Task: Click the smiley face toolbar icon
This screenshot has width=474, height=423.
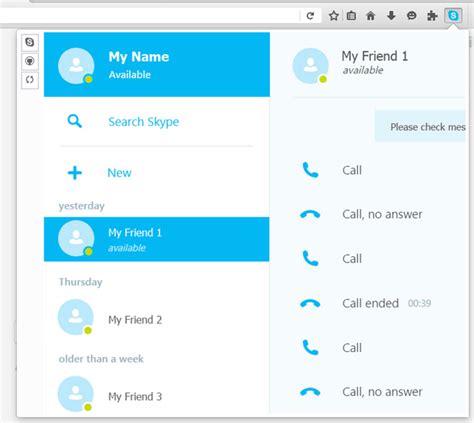Action: tap(412, 15)
